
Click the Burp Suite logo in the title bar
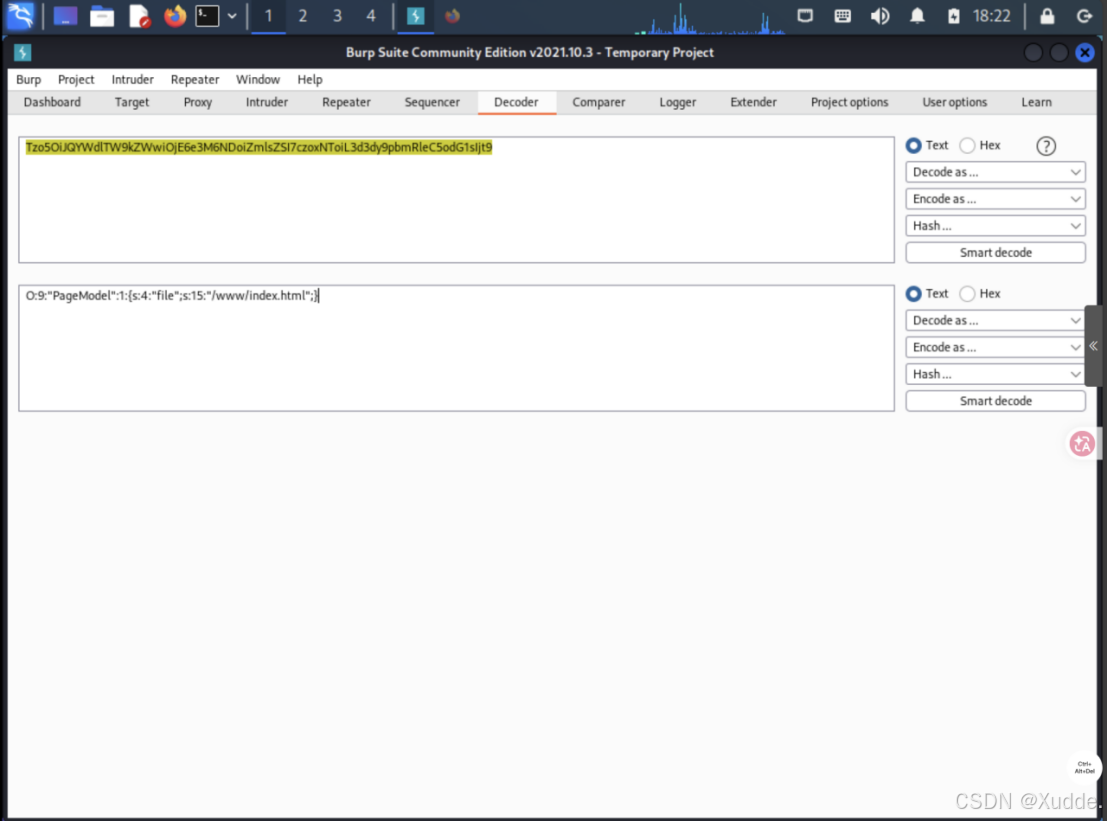[x=22, y=52]
